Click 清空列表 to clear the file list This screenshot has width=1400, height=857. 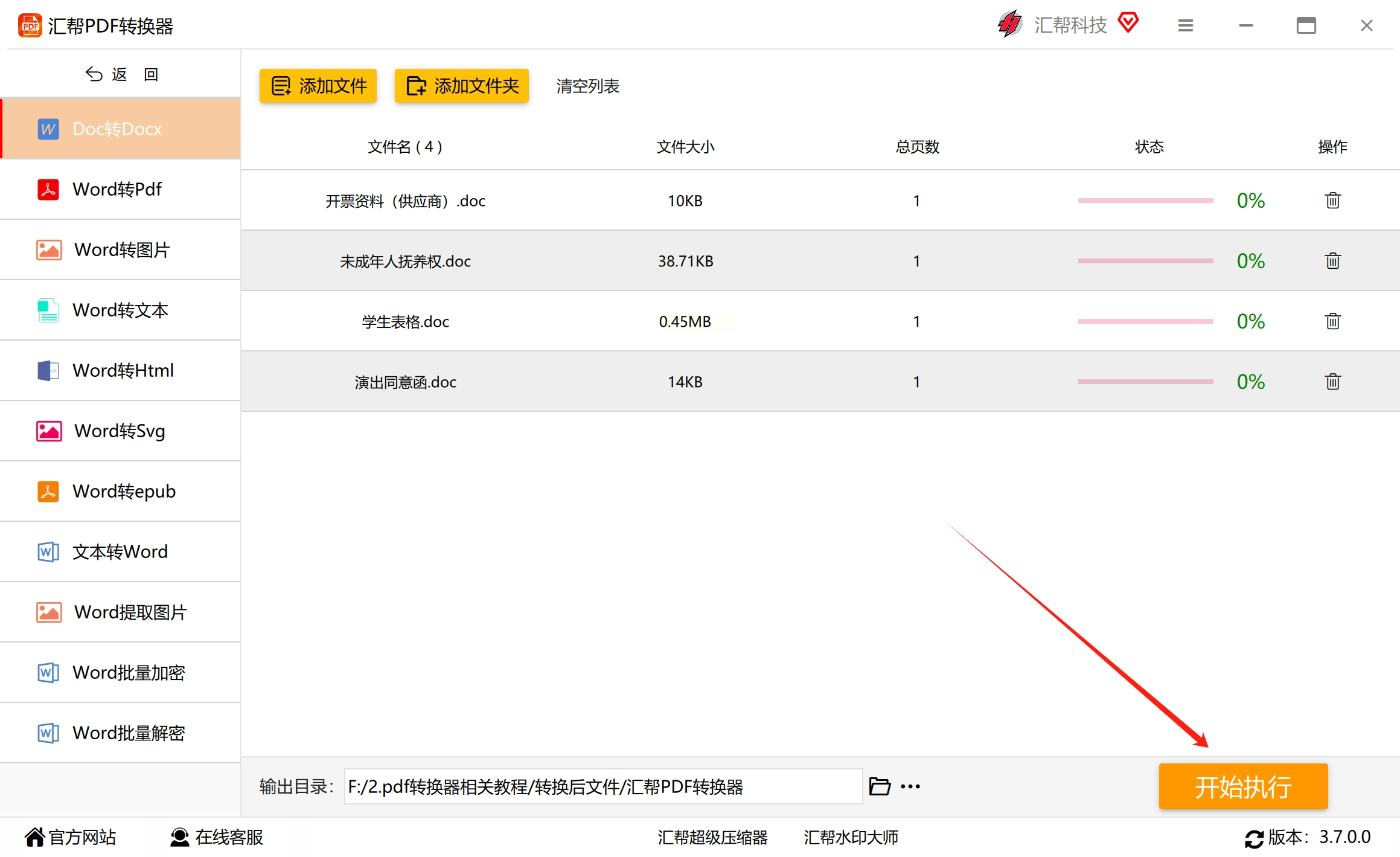(587, 86)
